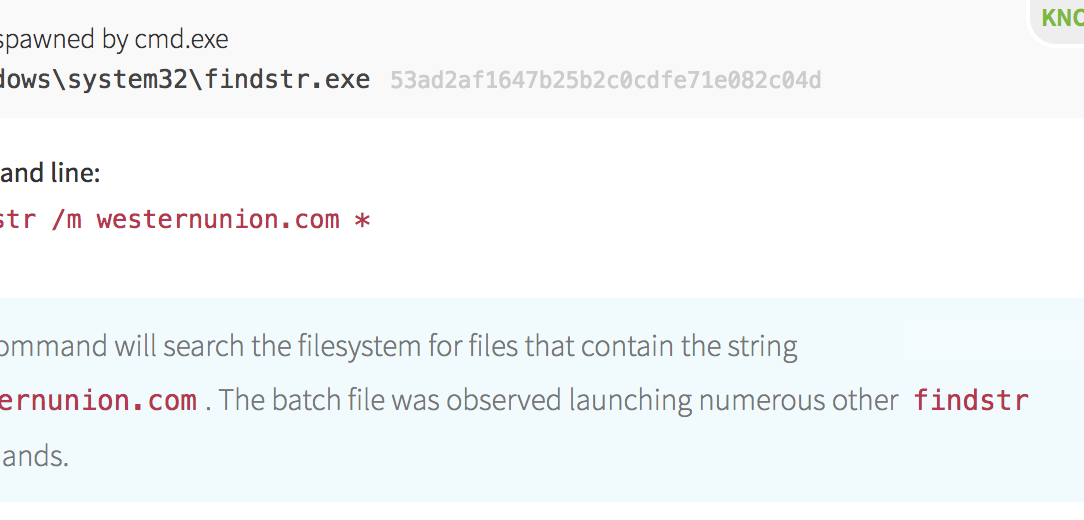Click the "/m" flag in the command
This screenshot has width=1084, height=520.
66,219
